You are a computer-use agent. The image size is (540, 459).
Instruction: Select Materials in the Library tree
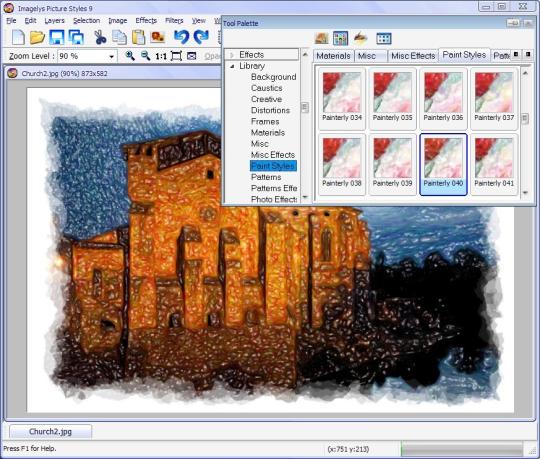(x=268, y=133)
